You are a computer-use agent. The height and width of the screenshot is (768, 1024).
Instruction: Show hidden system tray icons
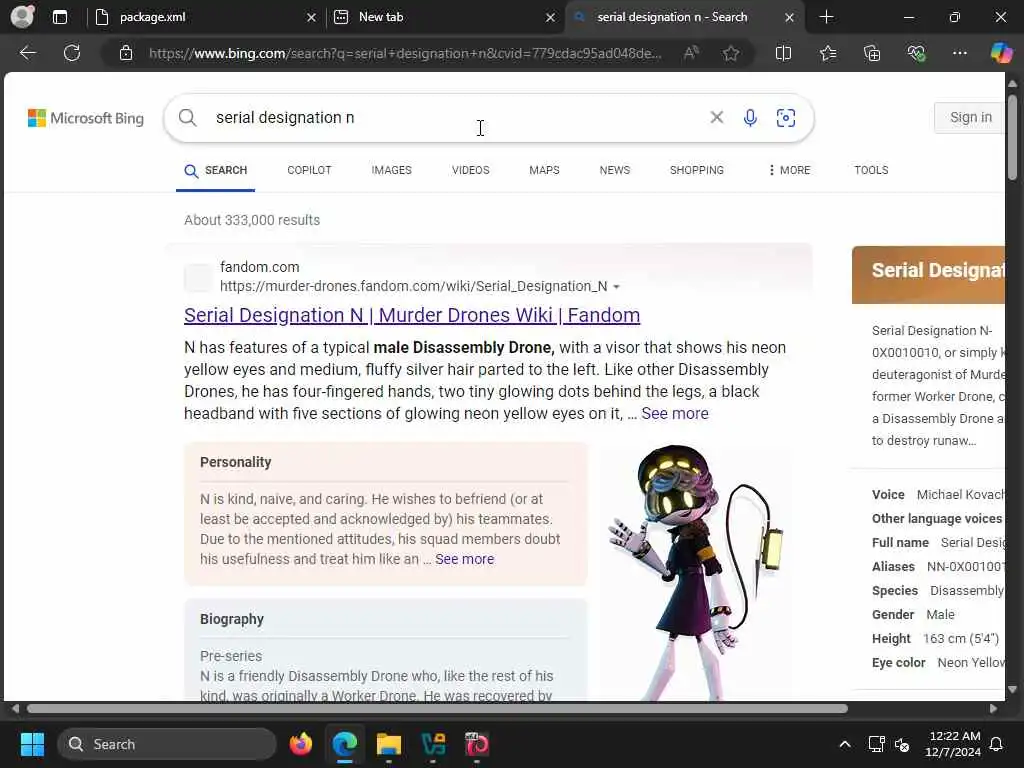click(x=844, y=744)
